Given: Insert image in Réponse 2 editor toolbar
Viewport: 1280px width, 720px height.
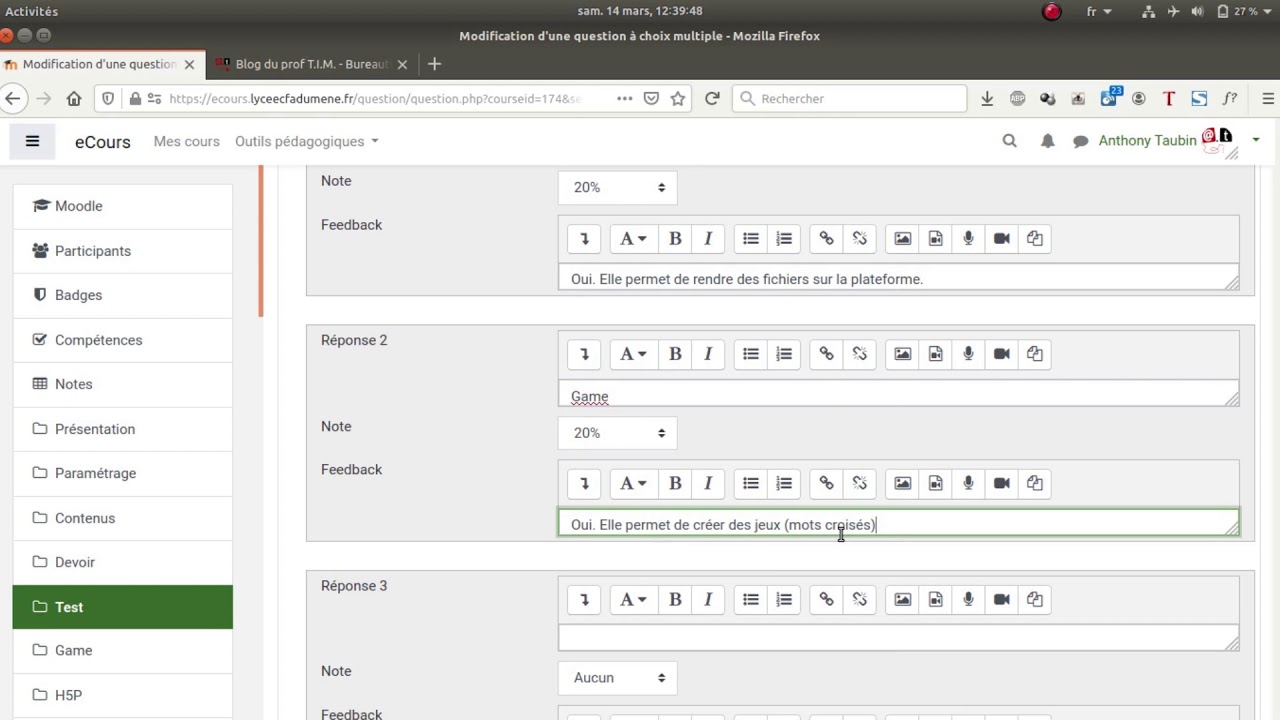Looking at the screenshot, I should pyautogui.click(x=902, y=354).
